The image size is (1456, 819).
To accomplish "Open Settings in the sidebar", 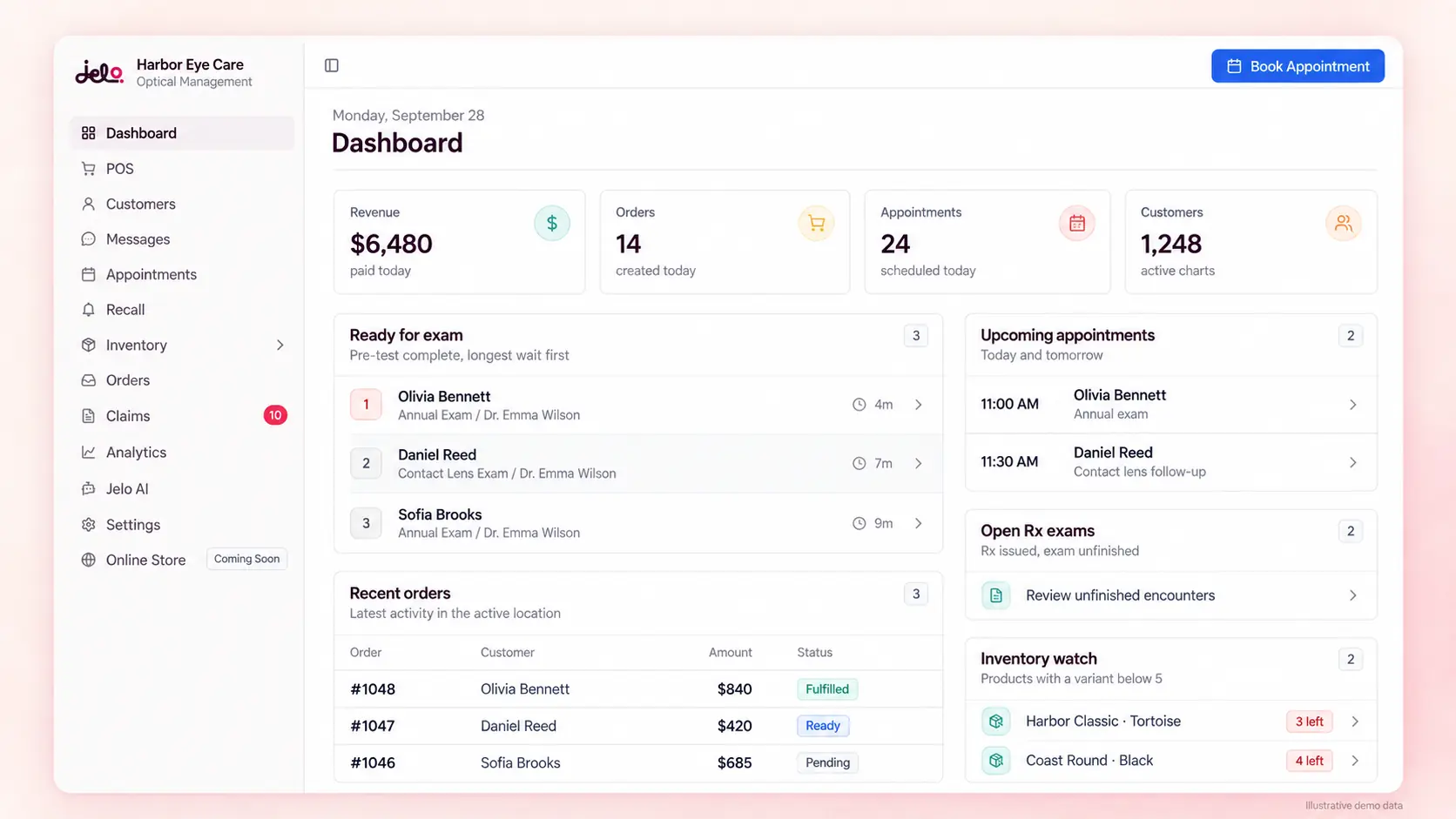I will 182,525.
